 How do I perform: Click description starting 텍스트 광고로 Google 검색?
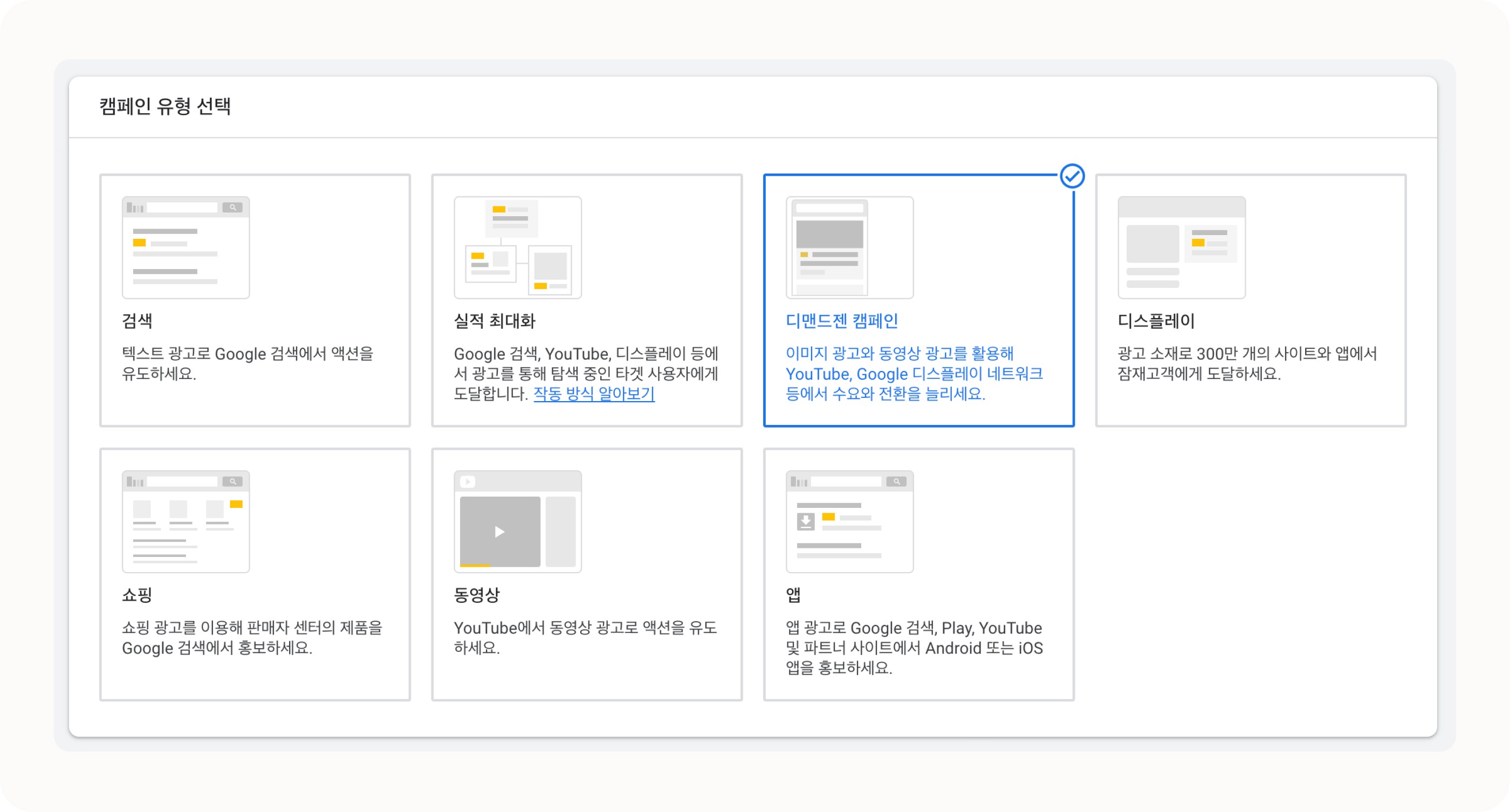pyautogui.click(x=248, y=363)
